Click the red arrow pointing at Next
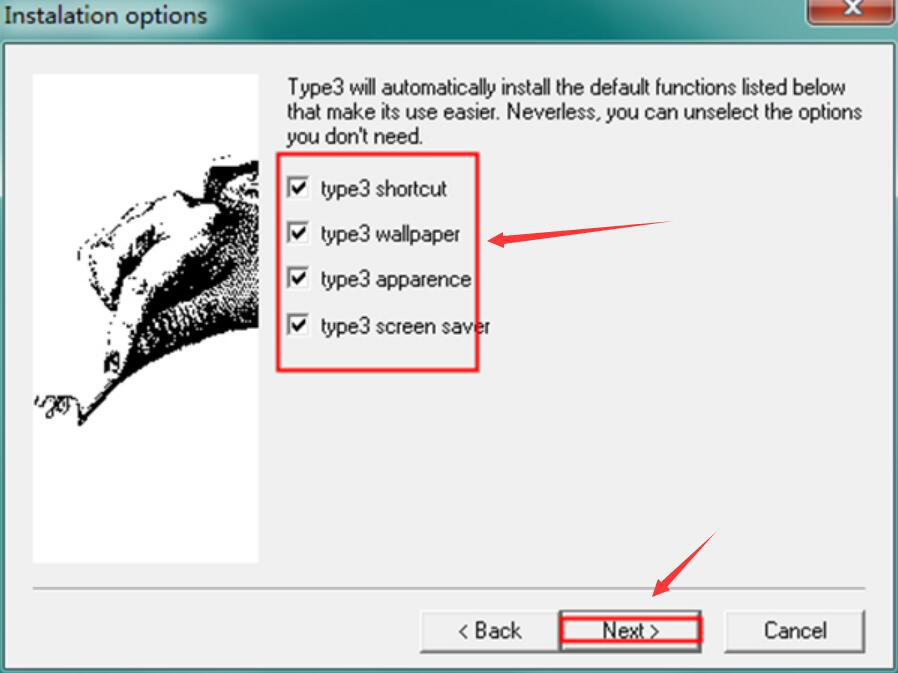The height and width of the screenshot is (673, 898). (x=684, y=564)
